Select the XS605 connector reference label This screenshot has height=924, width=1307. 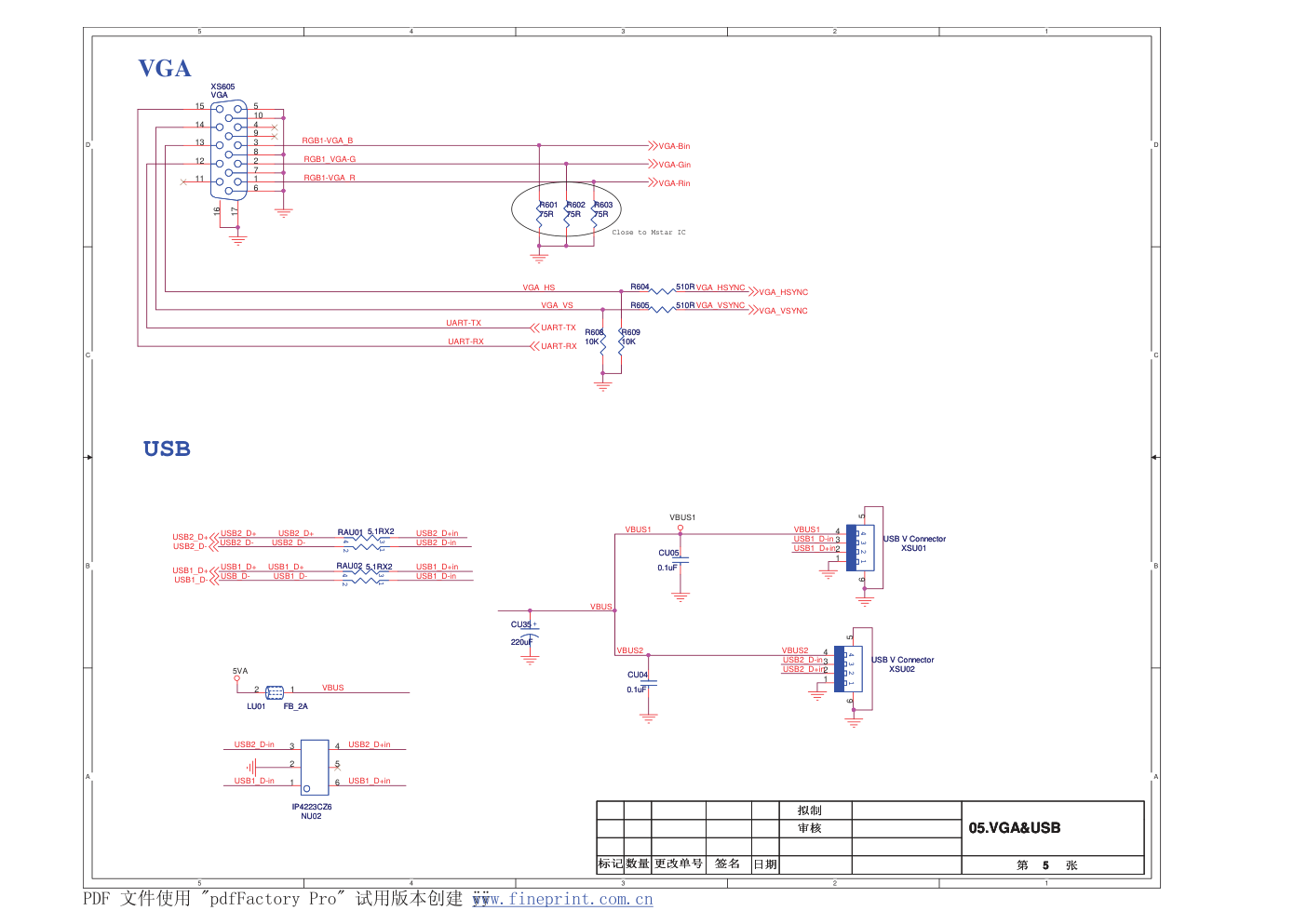click(x=222, y=87)
